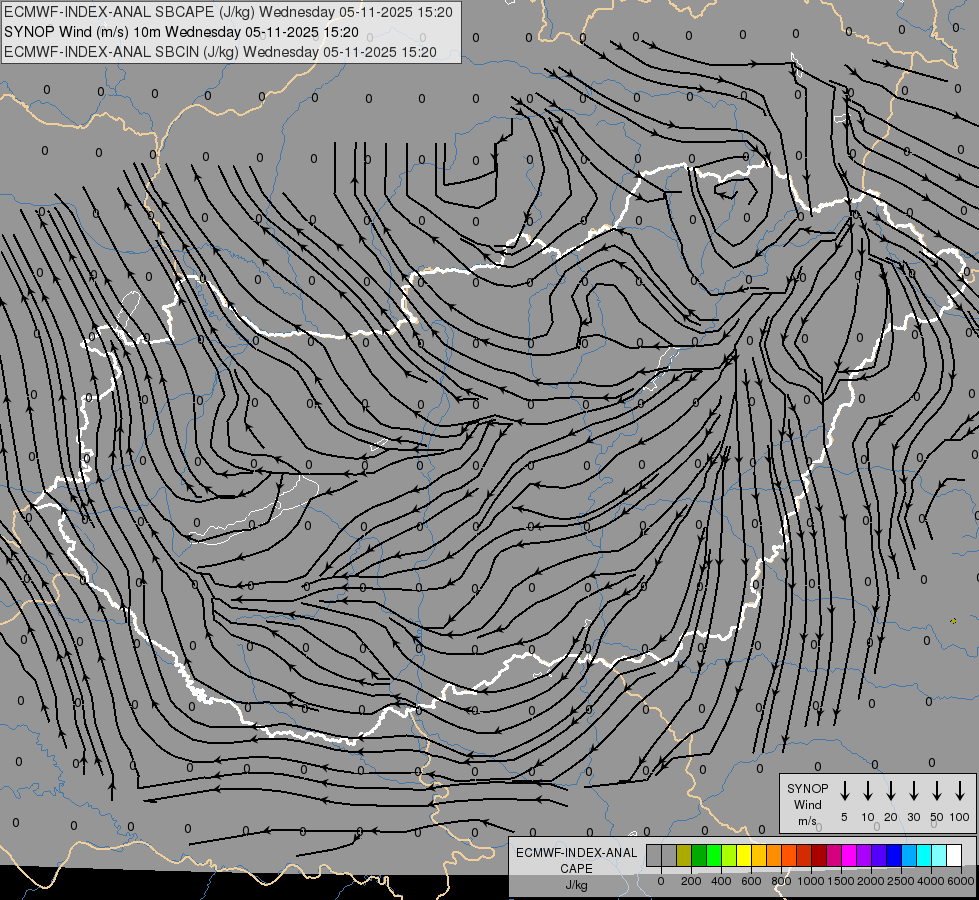Click the 6000 tick label on CAPE scale
This screenshot has width=979, height=900.
click(961, 881)
